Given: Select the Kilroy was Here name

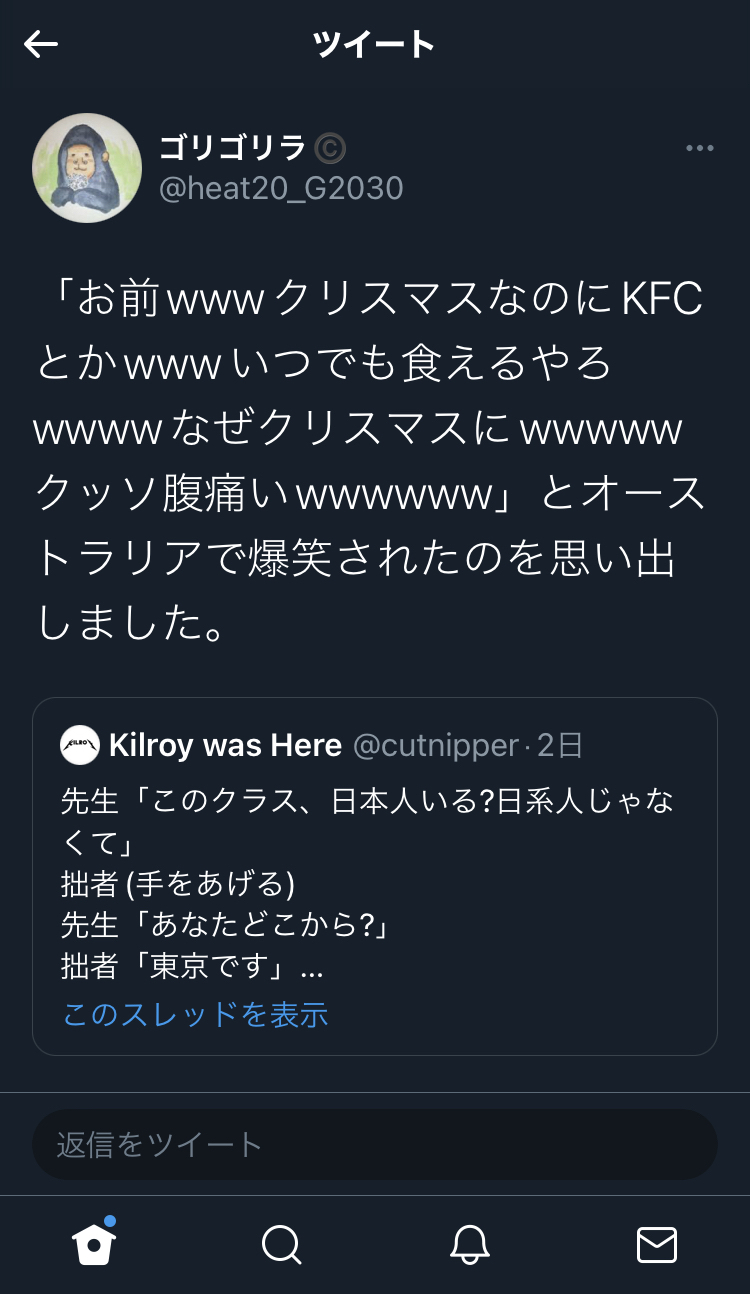Looking at the screenshot, I should (225, 745).
